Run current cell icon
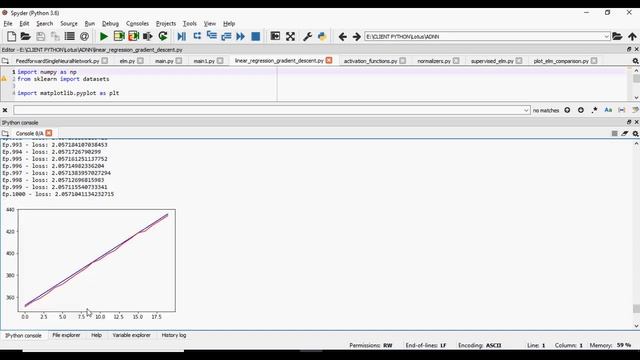This screenshot has width=640, height=360. [119, 36]
